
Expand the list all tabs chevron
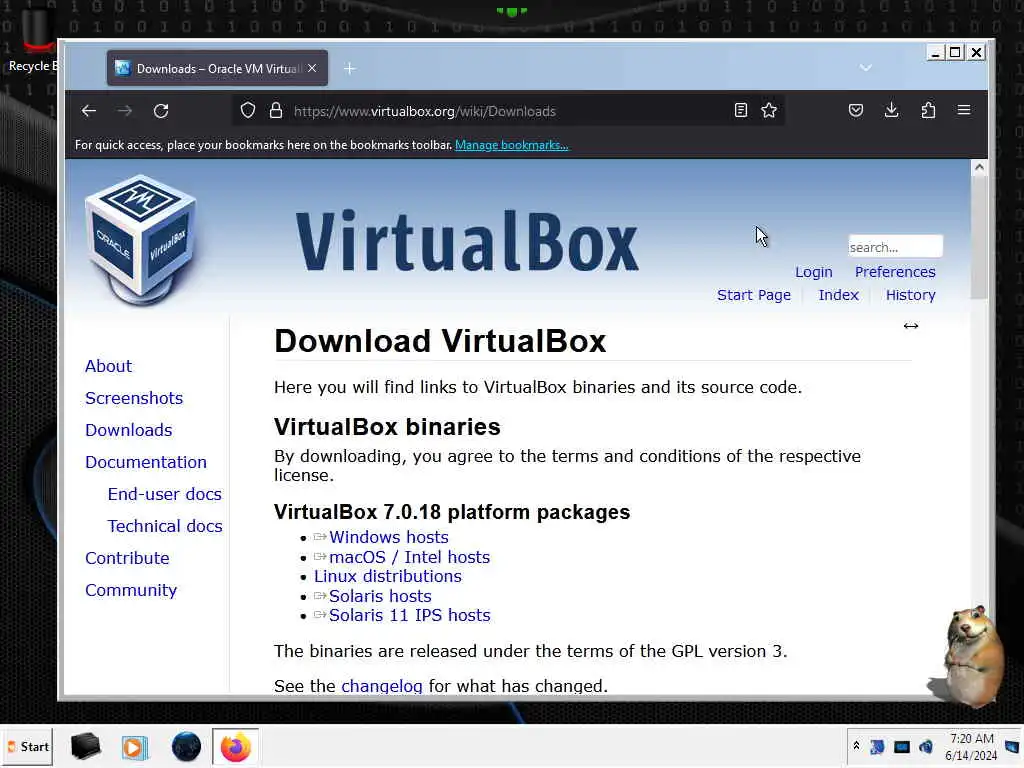pyautogui.click(x=865, y=68)
